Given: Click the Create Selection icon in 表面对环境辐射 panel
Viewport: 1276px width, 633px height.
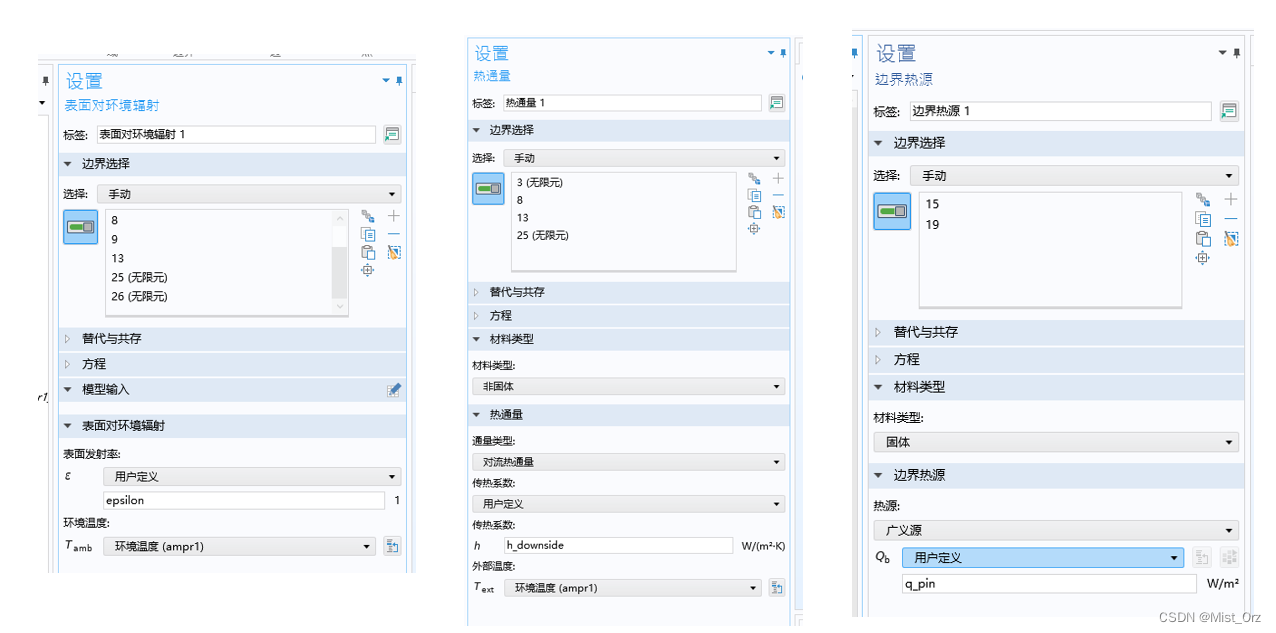Looking at the screenshot, I should (x=367, y=216).
